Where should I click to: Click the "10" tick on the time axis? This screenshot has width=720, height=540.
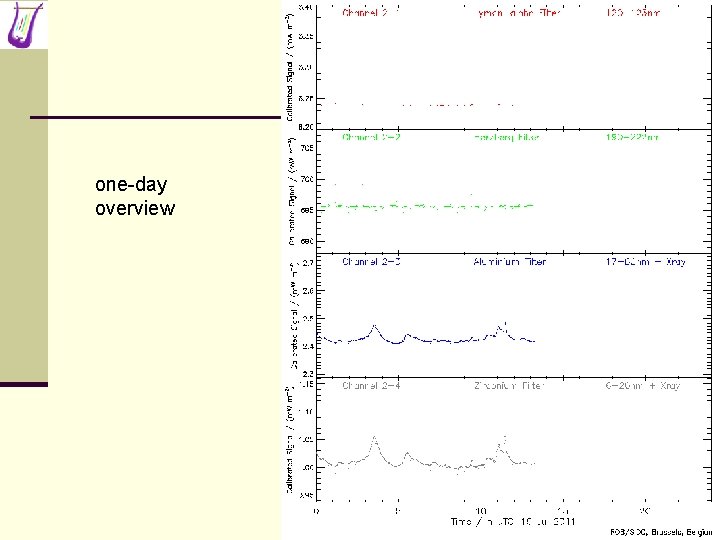[480, 511]
